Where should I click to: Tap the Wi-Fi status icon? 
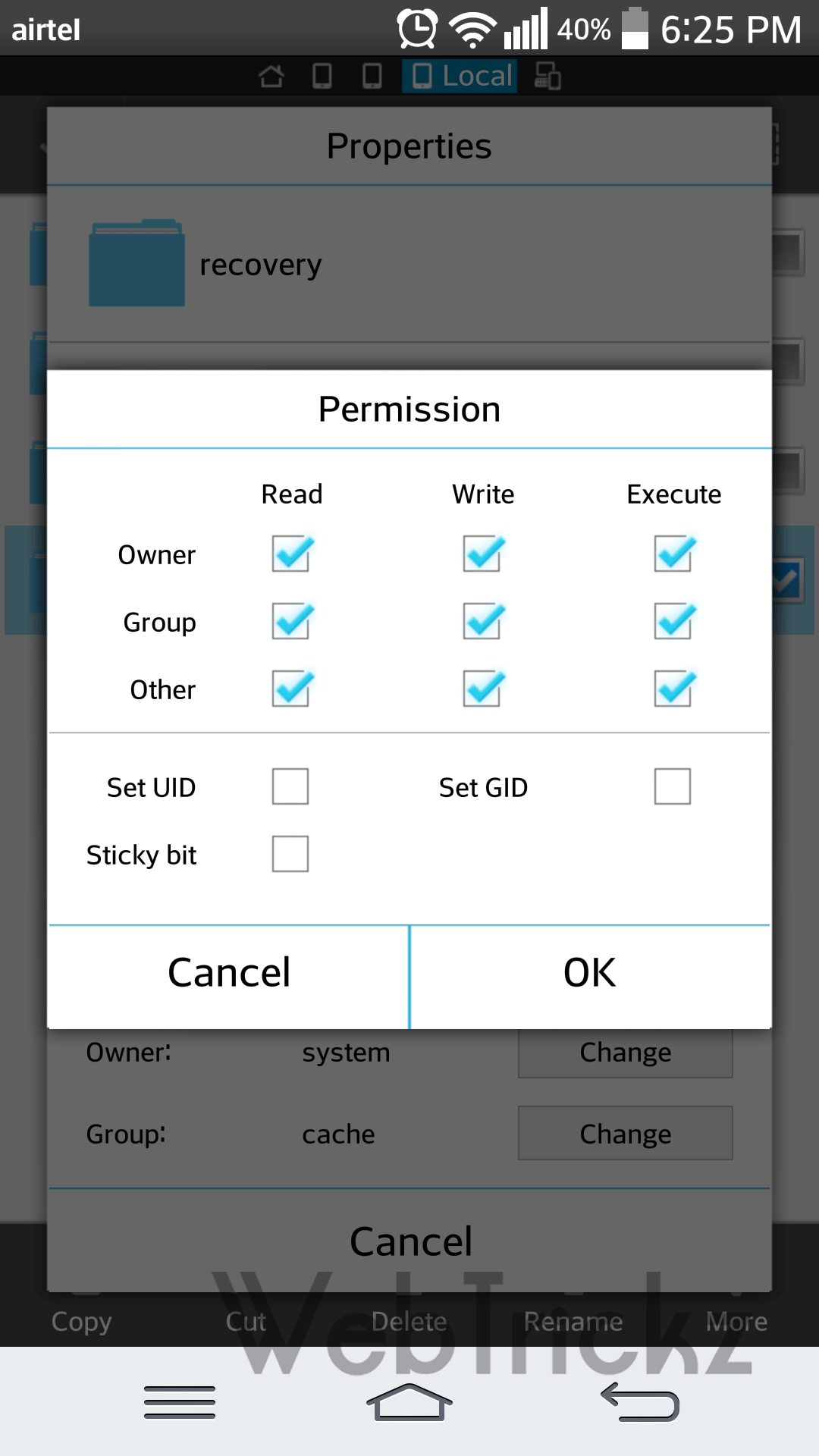[472, 30]
